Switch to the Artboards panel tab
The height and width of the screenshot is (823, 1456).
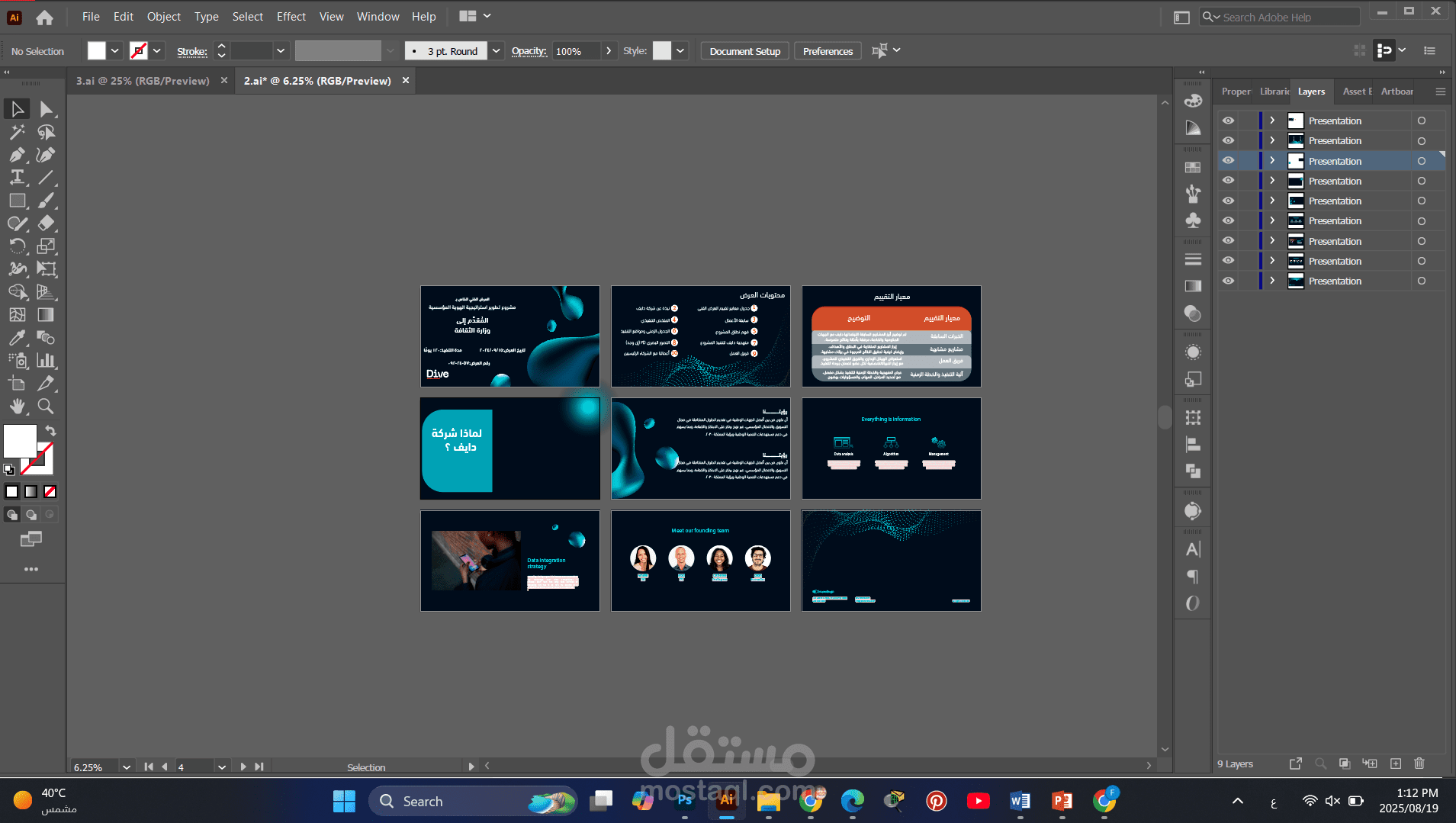(x=1397, y=92)
